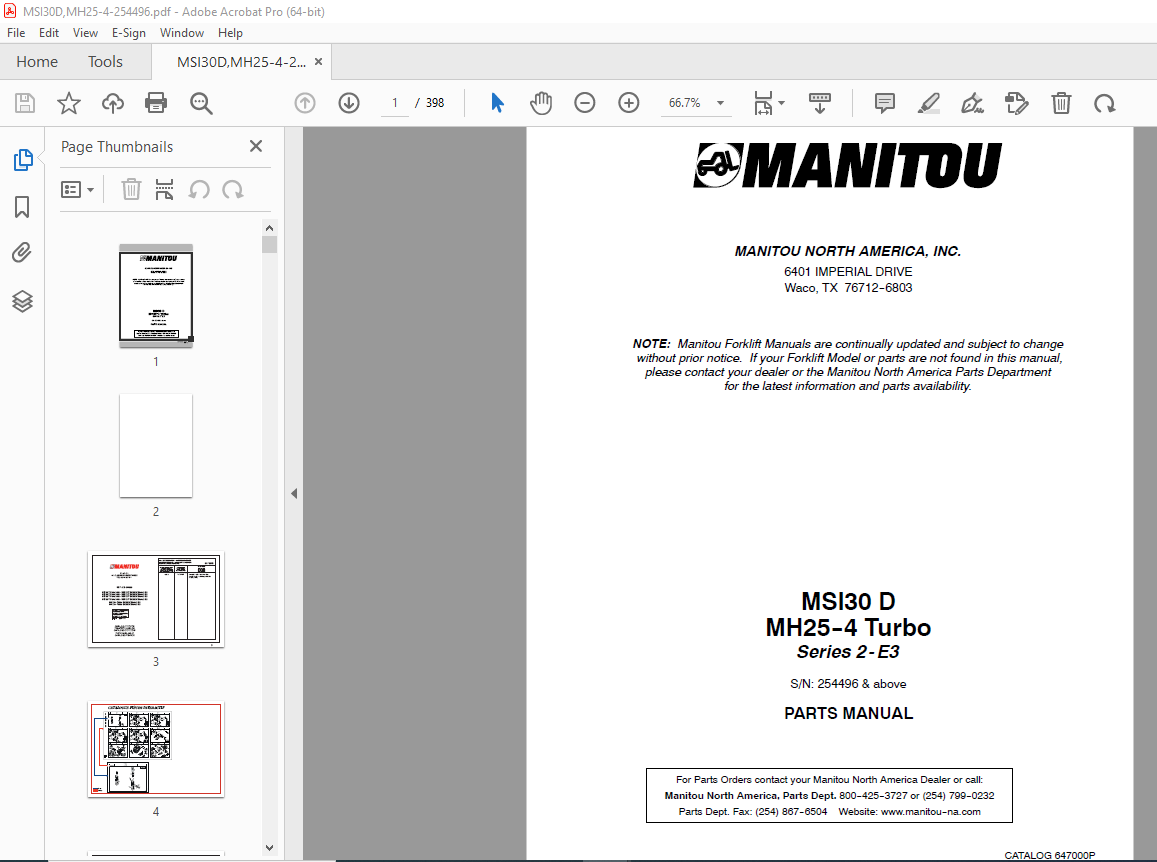Zoom out with the minus button
Screen dimensions: 1157x862
pyautogui.click(x=584, y=103)
